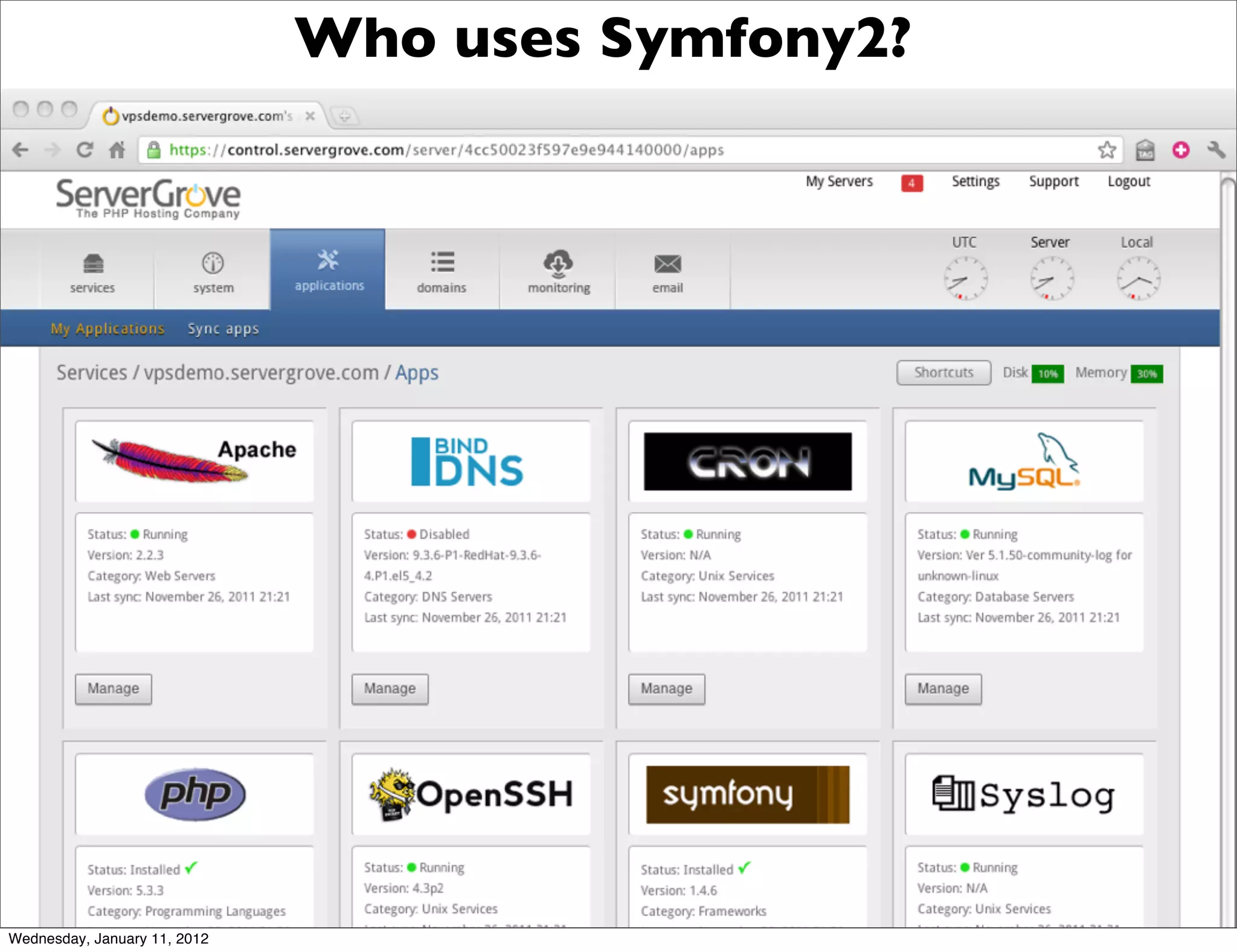1237x952 pixels.
Task: Open Settings link
Action: pos(975,181)
